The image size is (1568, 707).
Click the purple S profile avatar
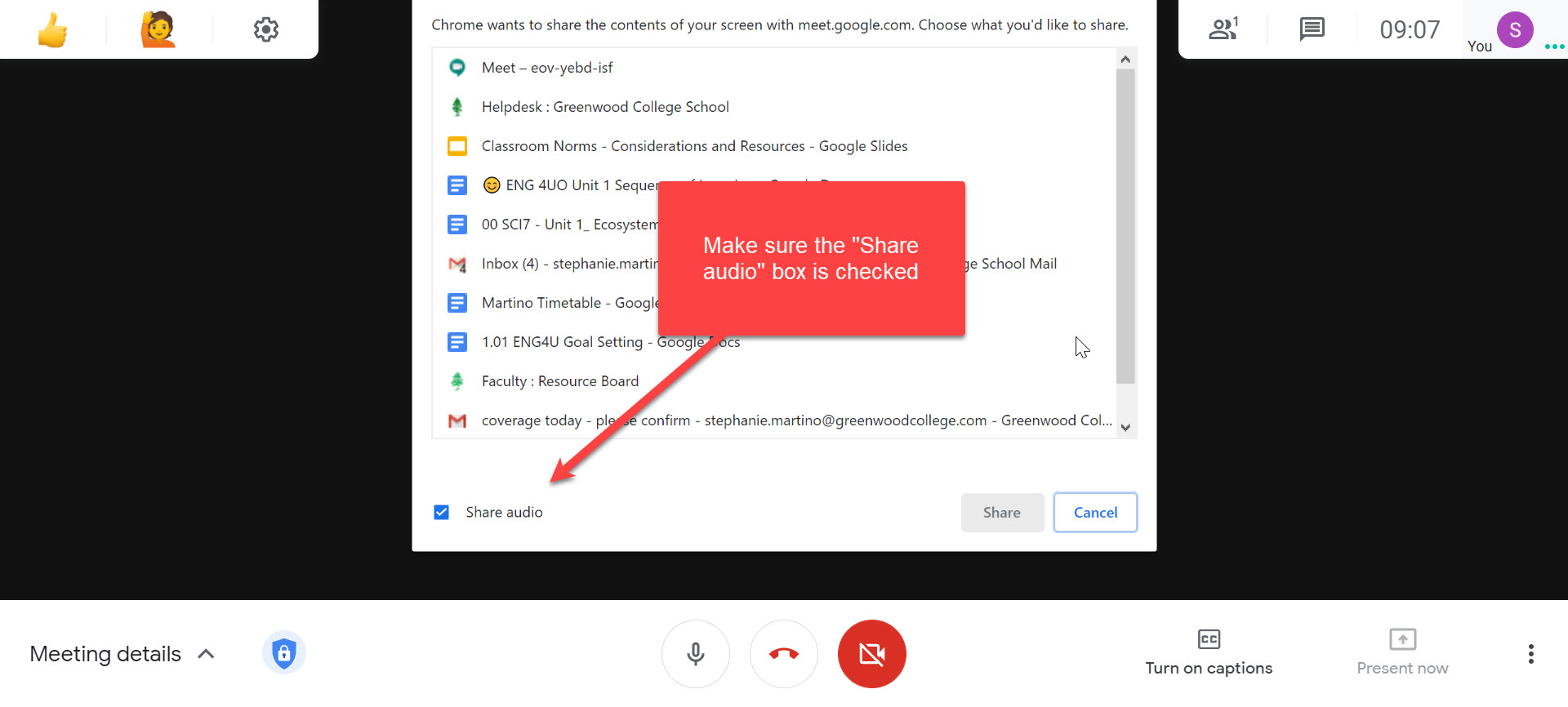[x=1515, y=30]
